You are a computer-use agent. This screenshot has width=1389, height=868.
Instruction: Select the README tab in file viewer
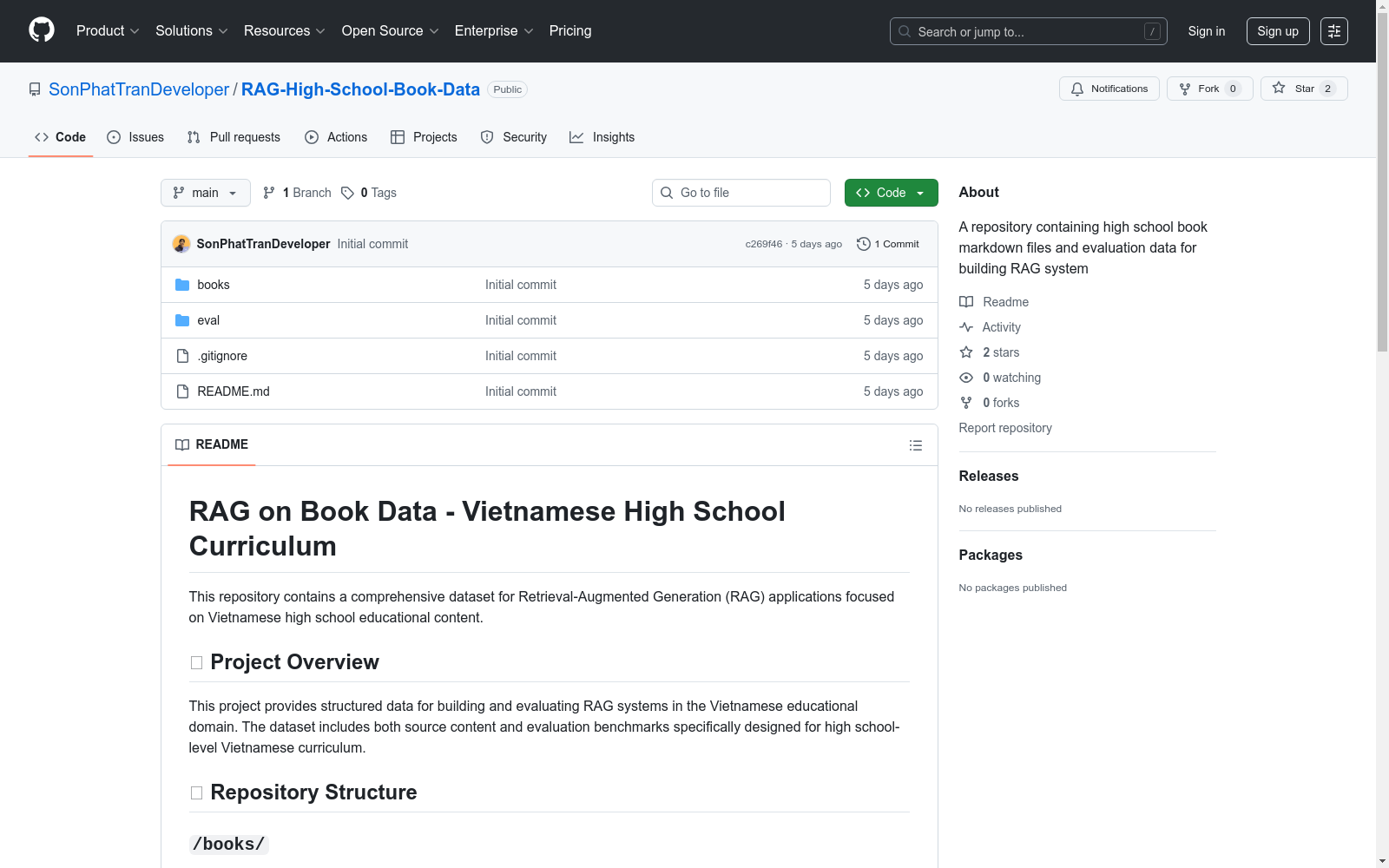212,444
